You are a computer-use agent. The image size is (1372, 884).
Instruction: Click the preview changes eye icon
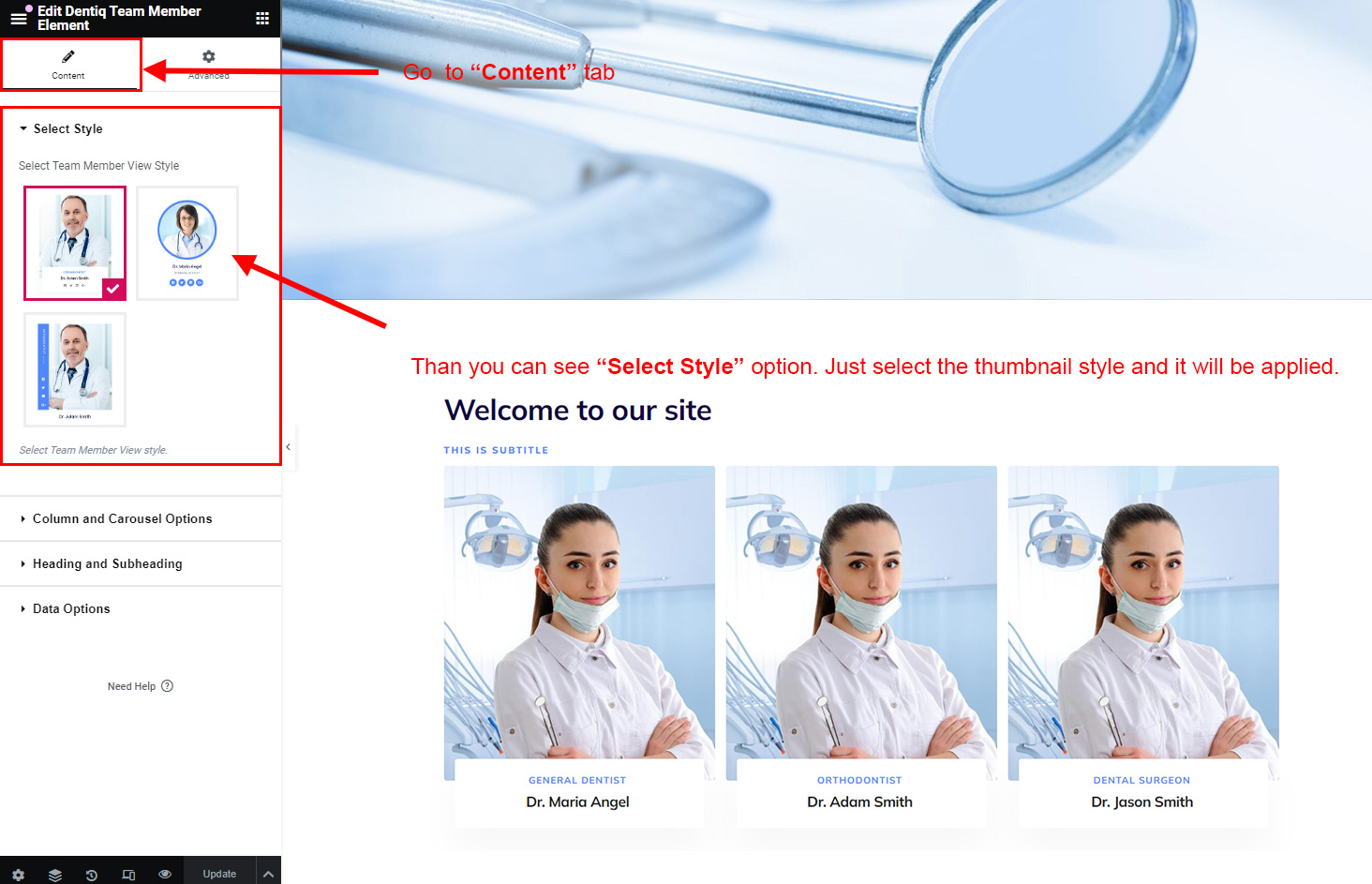165,874
